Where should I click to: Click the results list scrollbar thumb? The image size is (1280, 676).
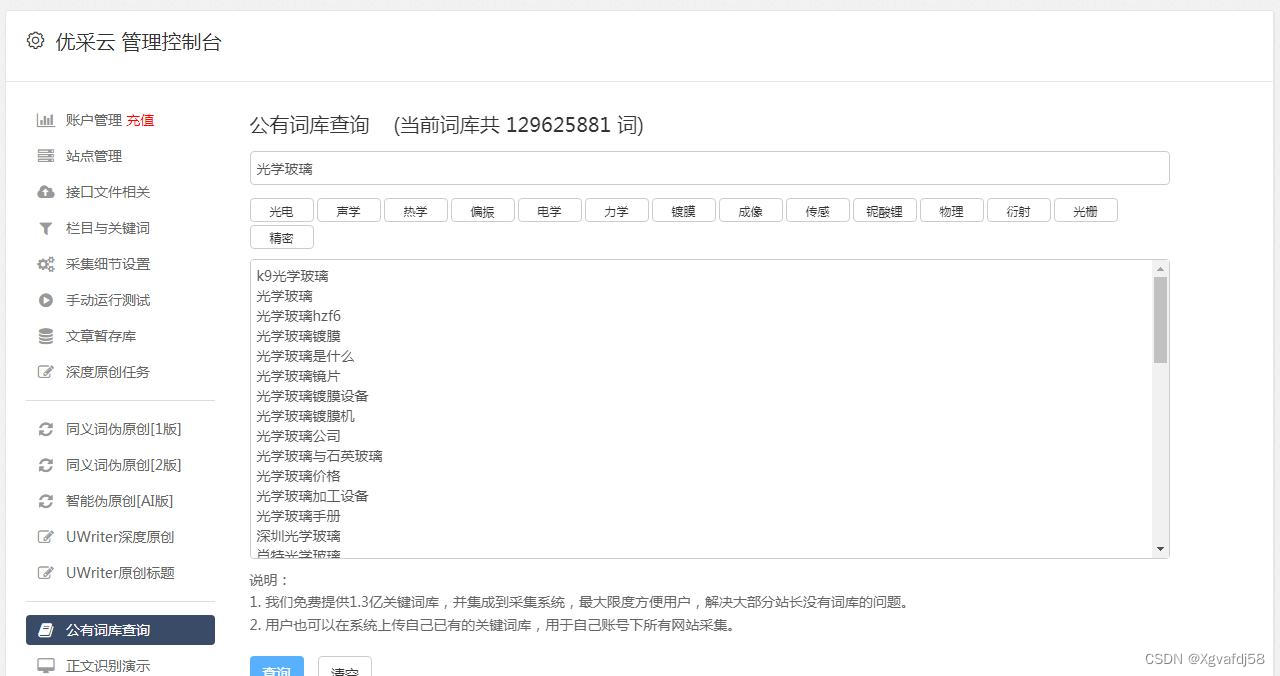click(x=1160, y=320)
